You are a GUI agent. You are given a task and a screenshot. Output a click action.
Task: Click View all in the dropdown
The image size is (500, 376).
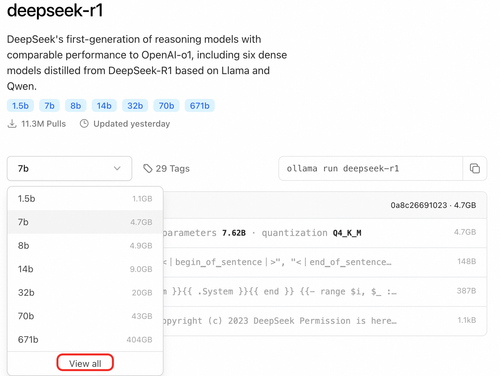(85, 363)
